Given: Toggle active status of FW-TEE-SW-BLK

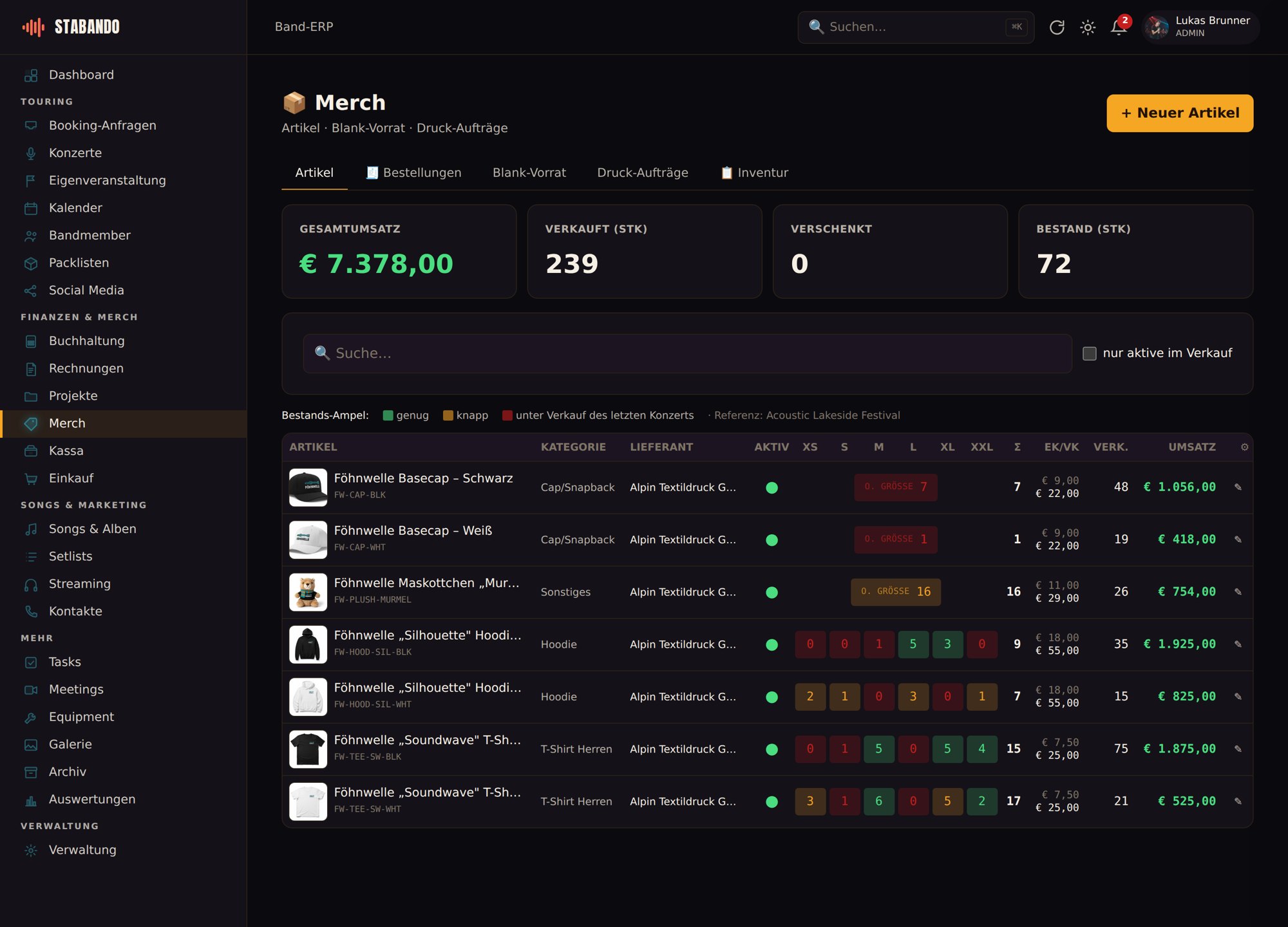Looking at the screenshot, I should point(772,749).
